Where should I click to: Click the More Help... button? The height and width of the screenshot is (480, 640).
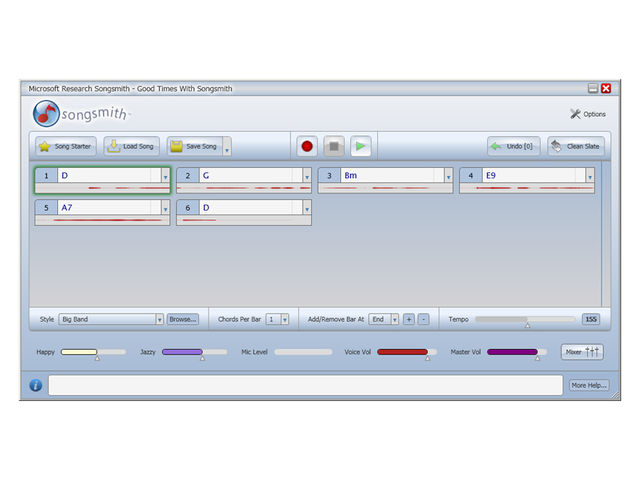click(589, 385)
